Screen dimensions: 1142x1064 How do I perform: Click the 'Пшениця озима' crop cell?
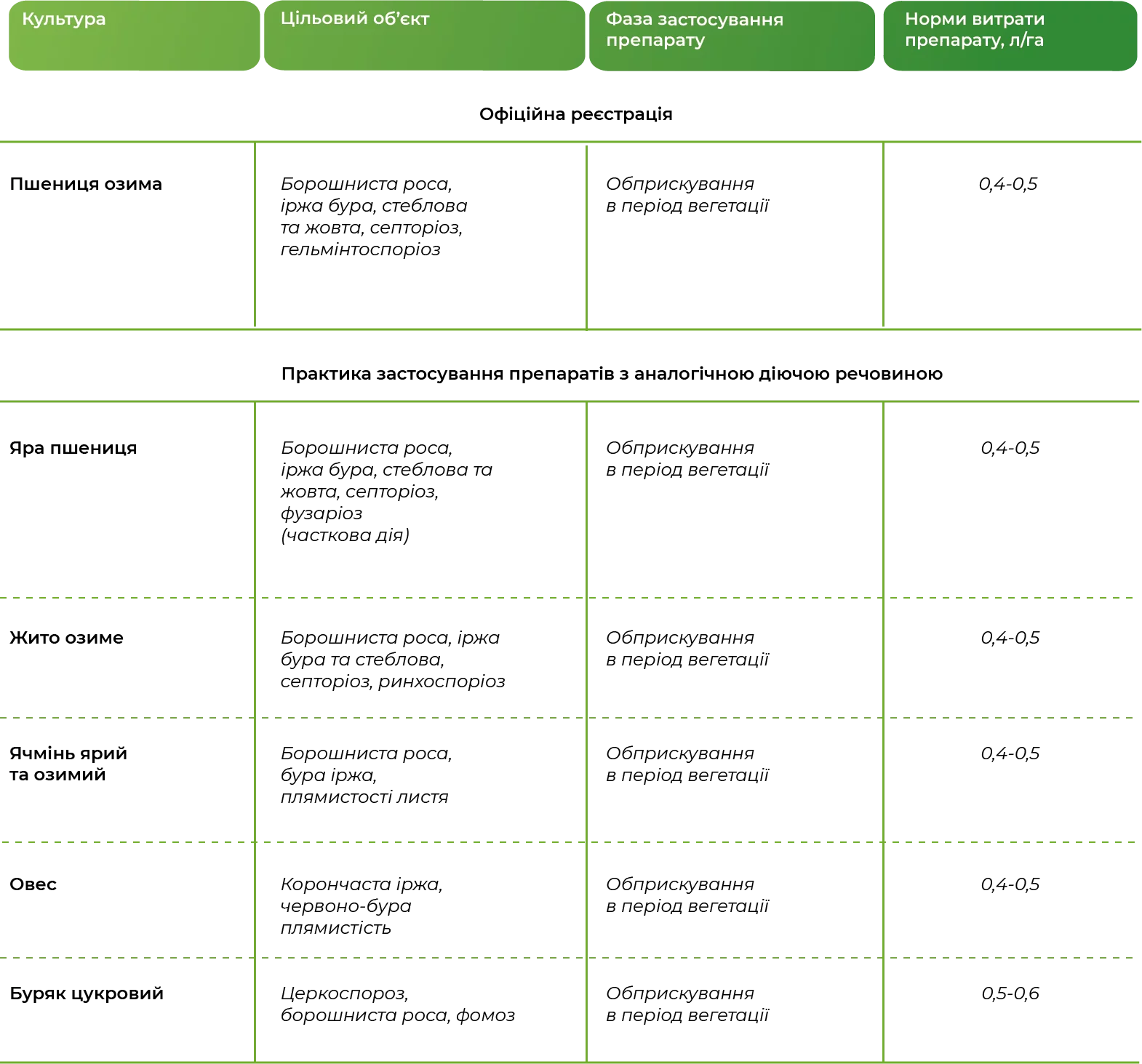click(x=86, y=184)
